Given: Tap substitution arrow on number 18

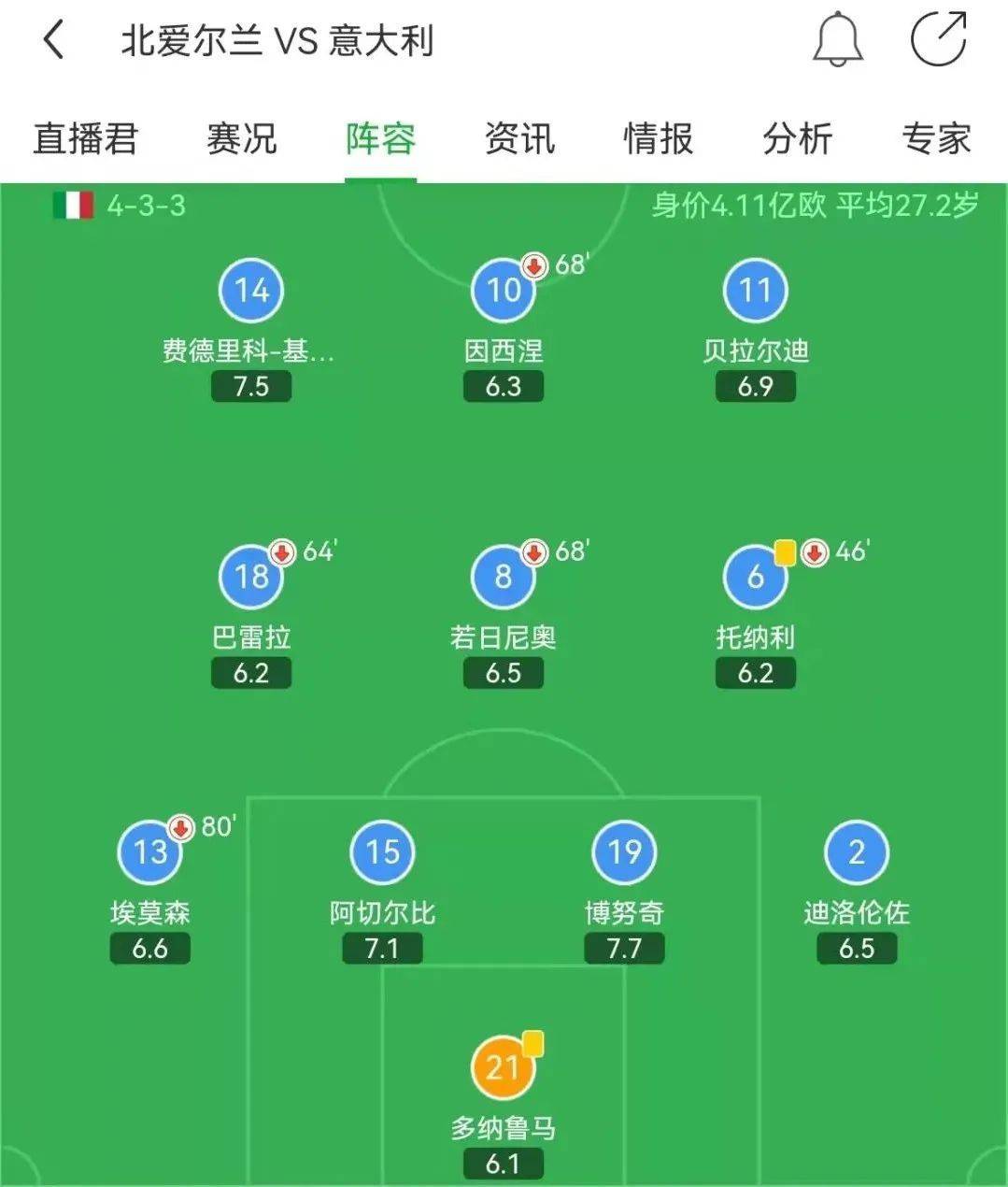Looking at the screenshot, I should click(282, 552).
